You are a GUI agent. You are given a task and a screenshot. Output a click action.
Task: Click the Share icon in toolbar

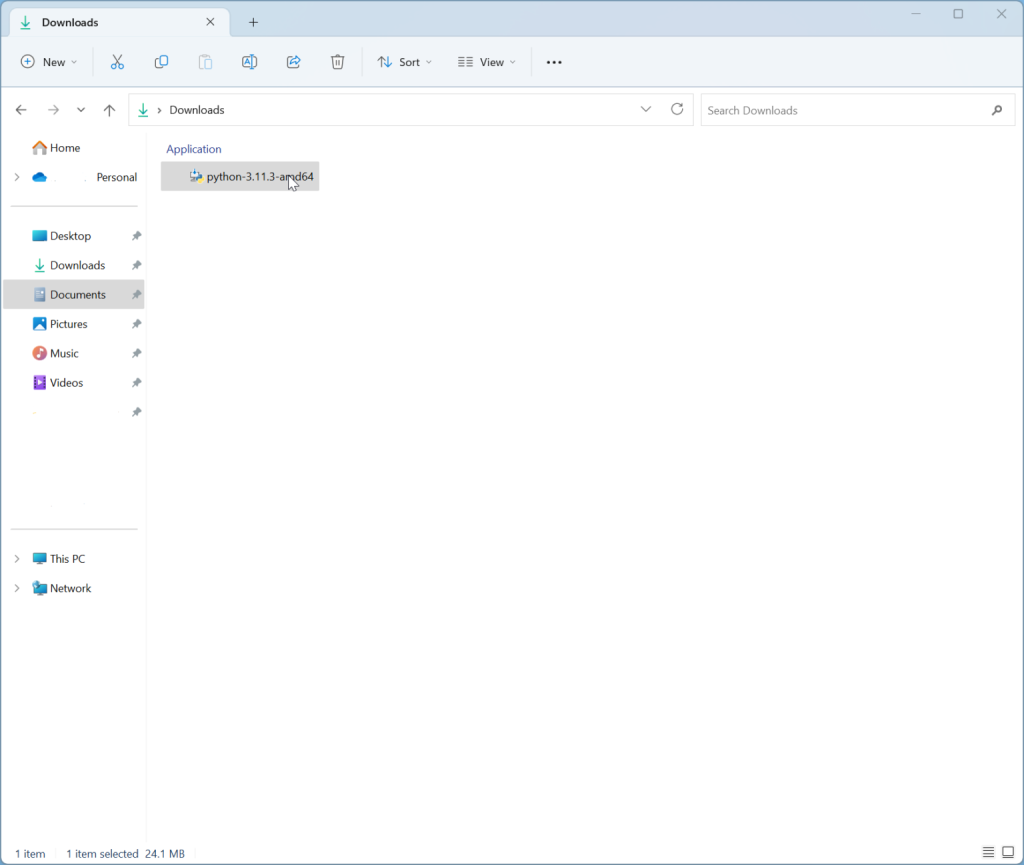pos(293,62)
